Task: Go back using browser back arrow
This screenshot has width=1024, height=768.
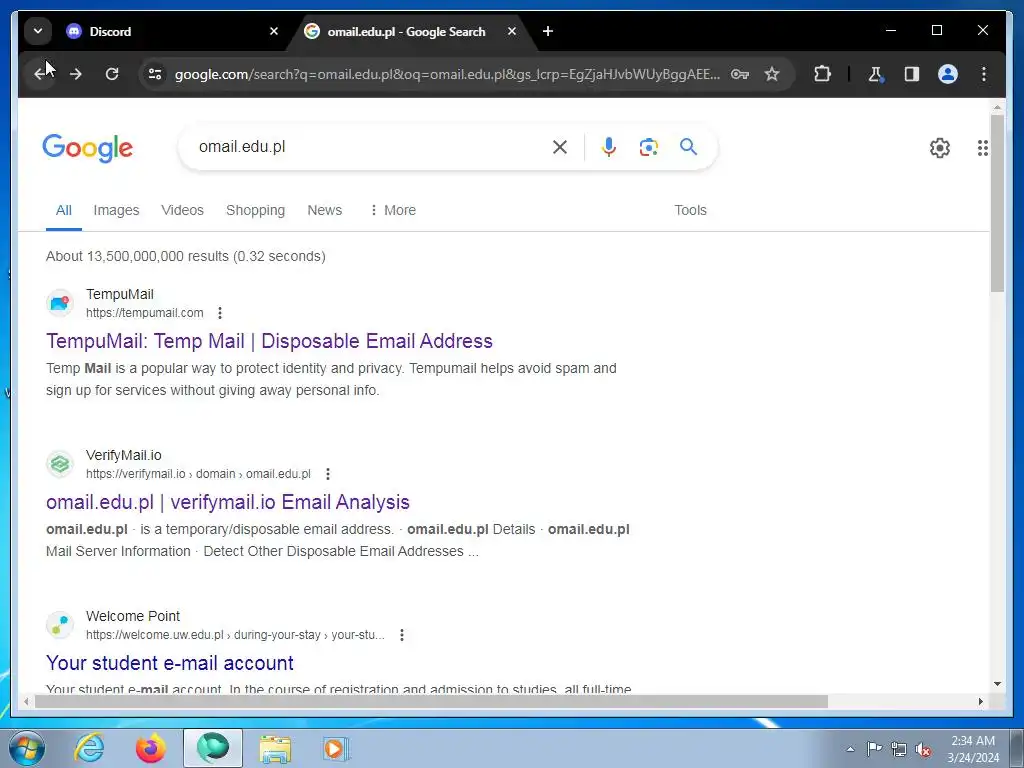Action: (42, 74)
